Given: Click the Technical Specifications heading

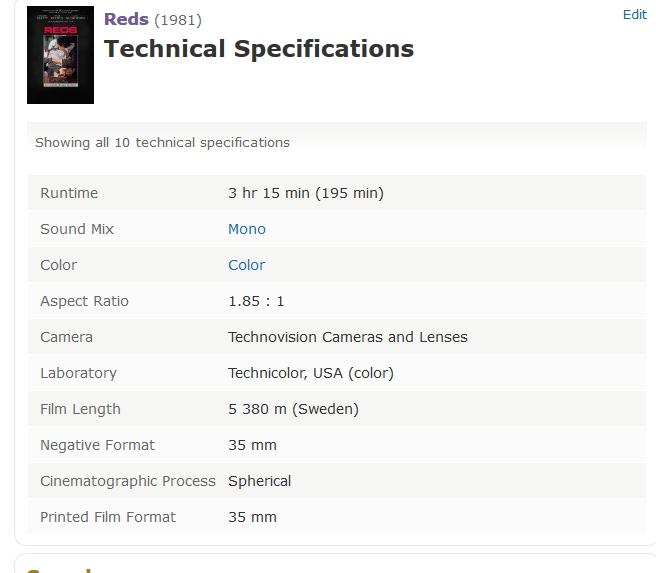Looking at the screenshot, I should pyautogui.click(x=259, y=49).
